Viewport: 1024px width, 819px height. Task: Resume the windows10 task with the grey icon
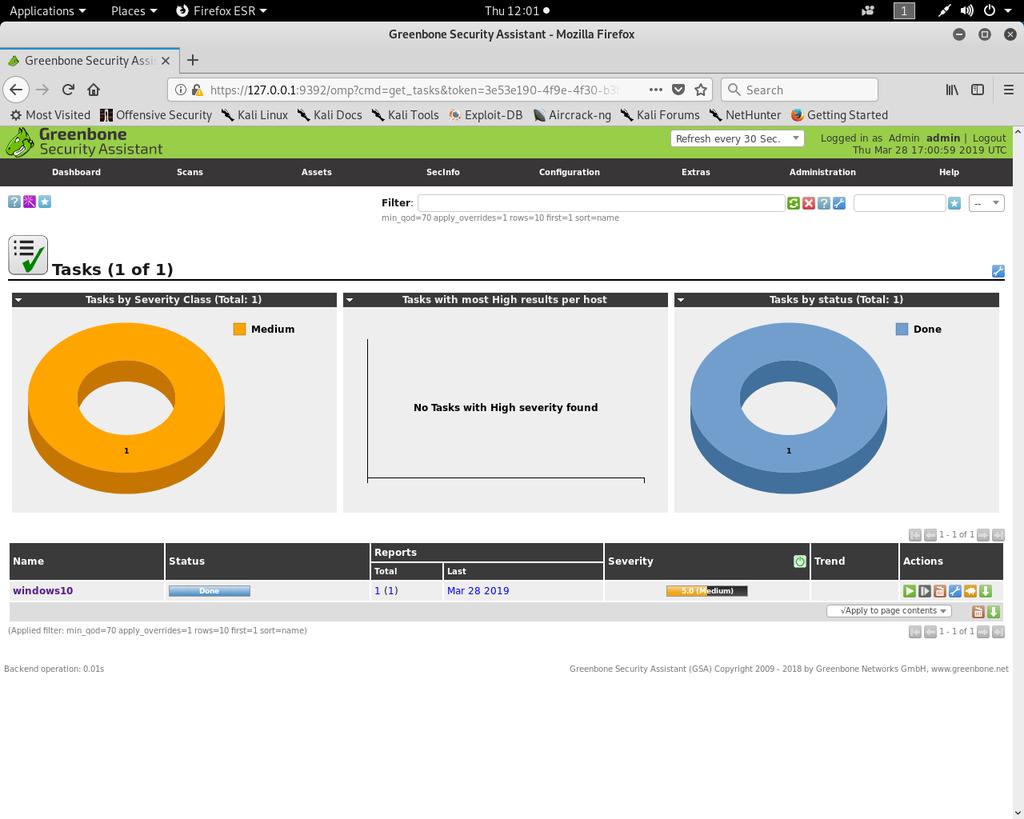tap(924, 591)
